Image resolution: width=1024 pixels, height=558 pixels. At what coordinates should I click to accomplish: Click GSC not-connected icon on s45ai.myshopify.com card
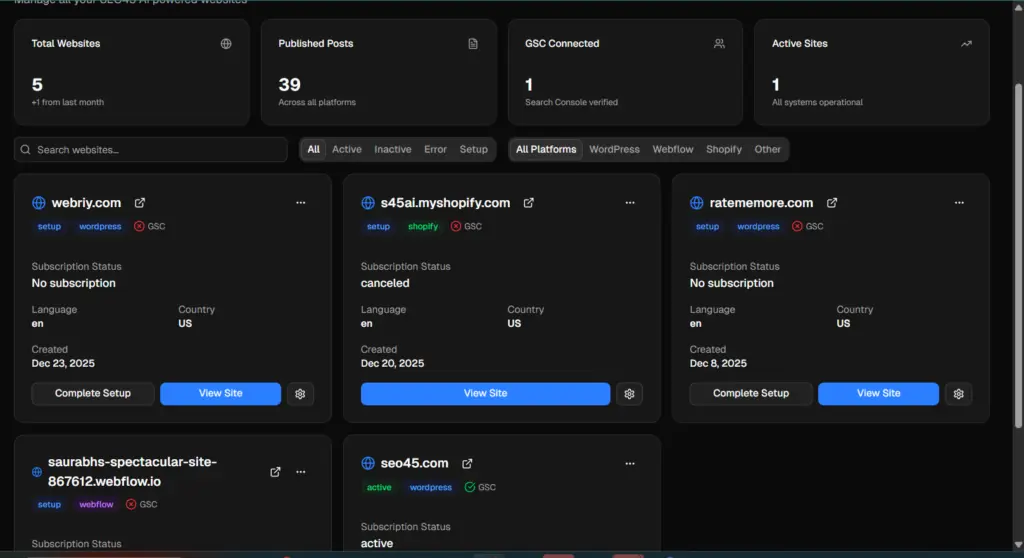pyautogui.click(x=456, y=226)
